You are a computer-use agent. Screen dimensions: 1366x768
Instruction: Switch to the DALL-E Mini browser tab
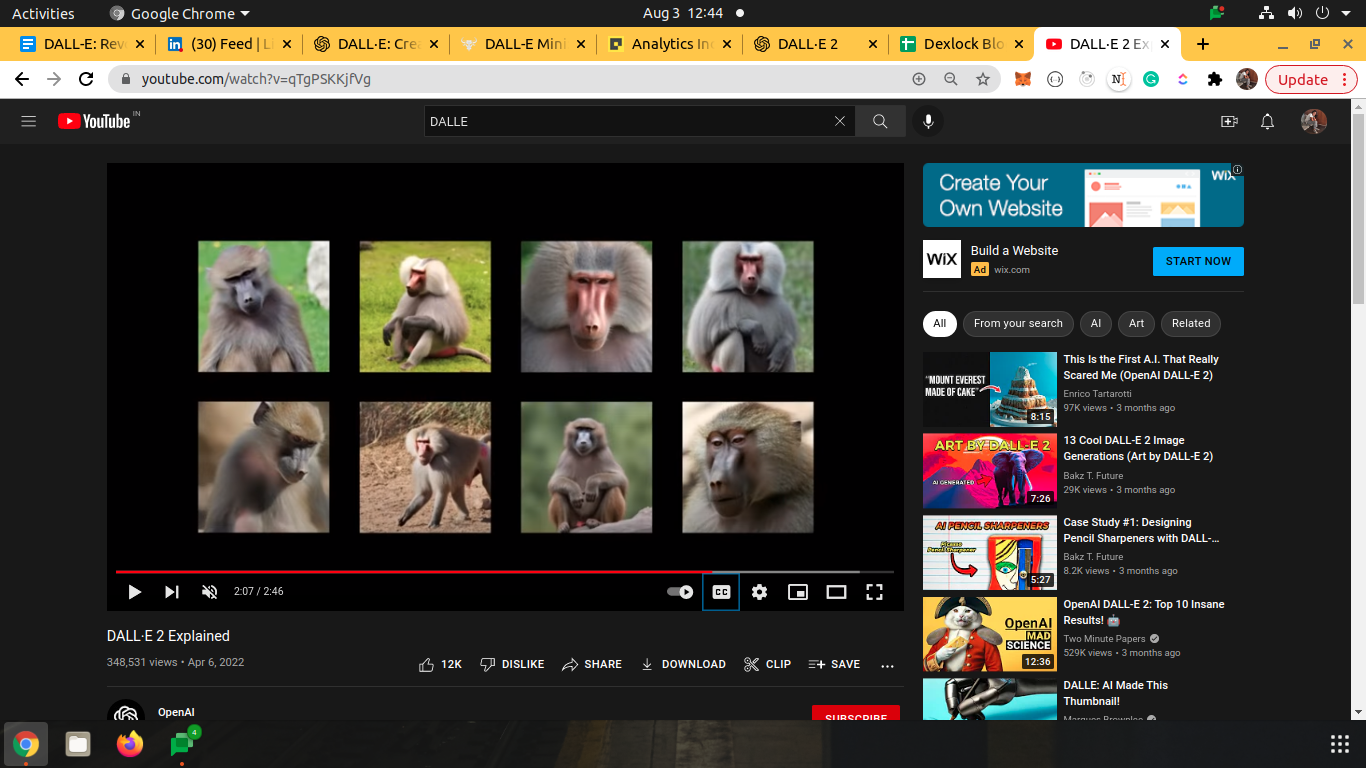pos(521,44)
